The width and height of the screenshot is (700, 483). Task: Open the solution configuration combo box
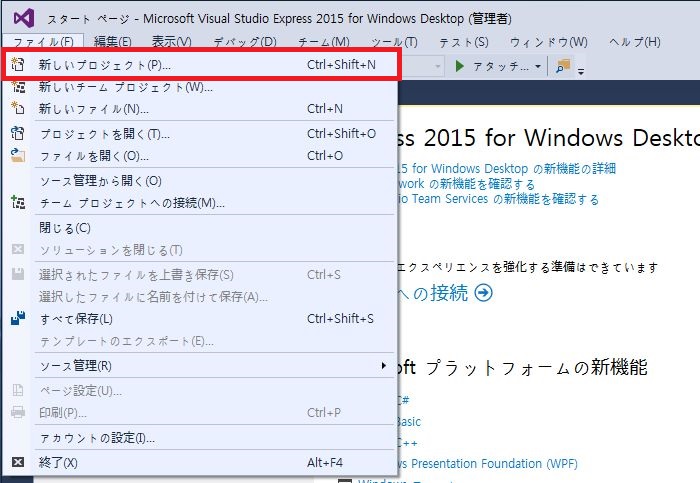pos(422,66)
